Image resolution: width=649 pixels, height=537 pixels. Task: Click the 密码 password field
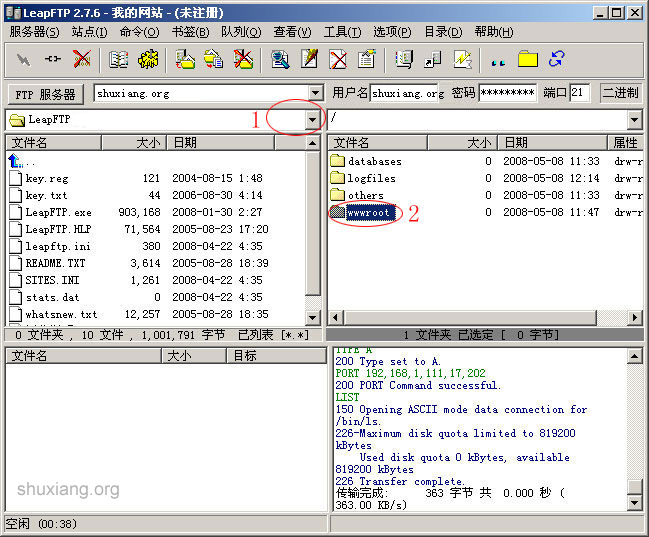507,93
